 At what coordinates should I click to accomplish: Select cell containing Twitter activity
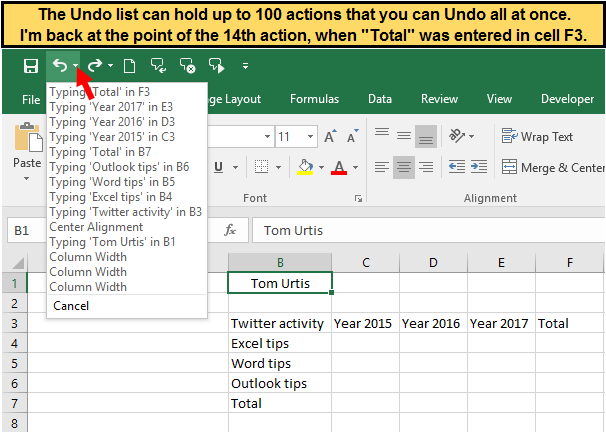tap(280, 323)
